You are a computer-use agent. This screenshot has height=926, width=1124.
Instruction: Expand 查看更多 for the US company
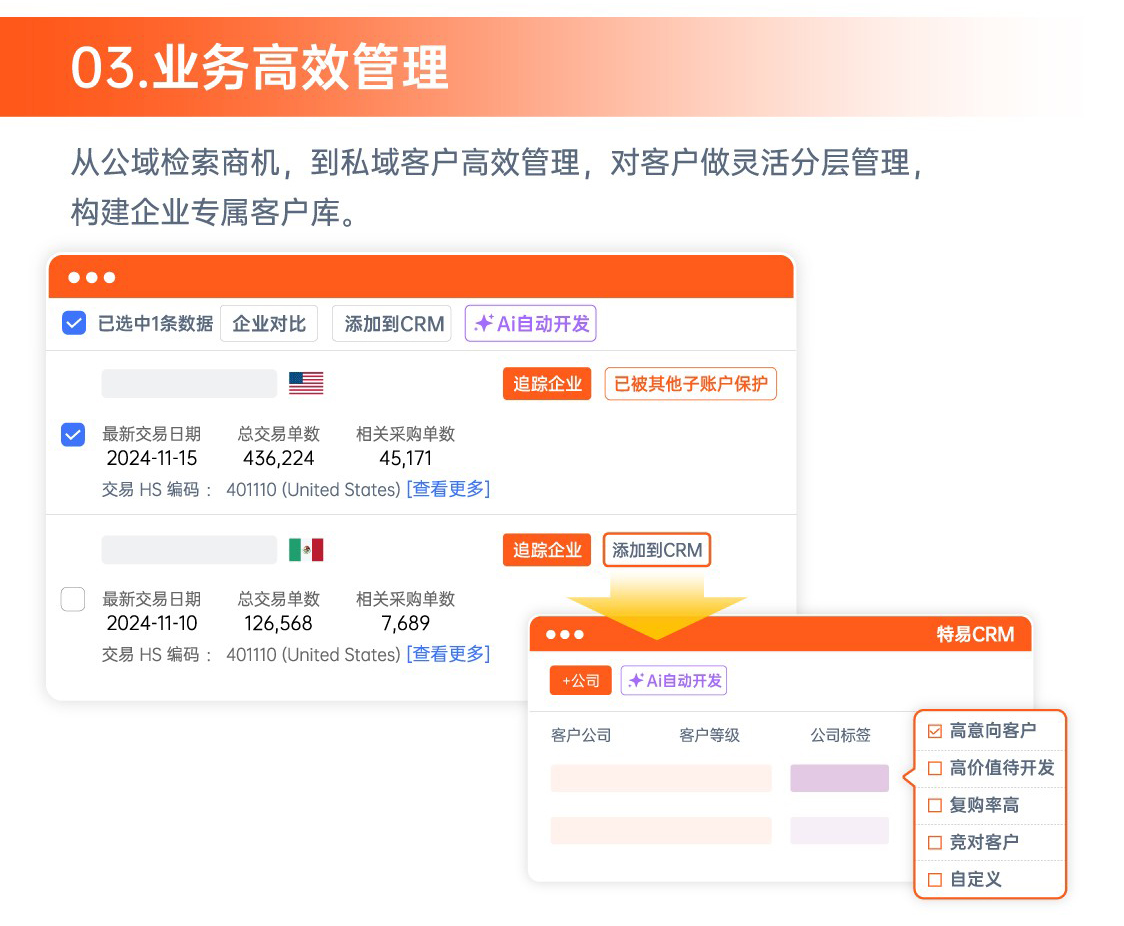click(x=448, y=489)
